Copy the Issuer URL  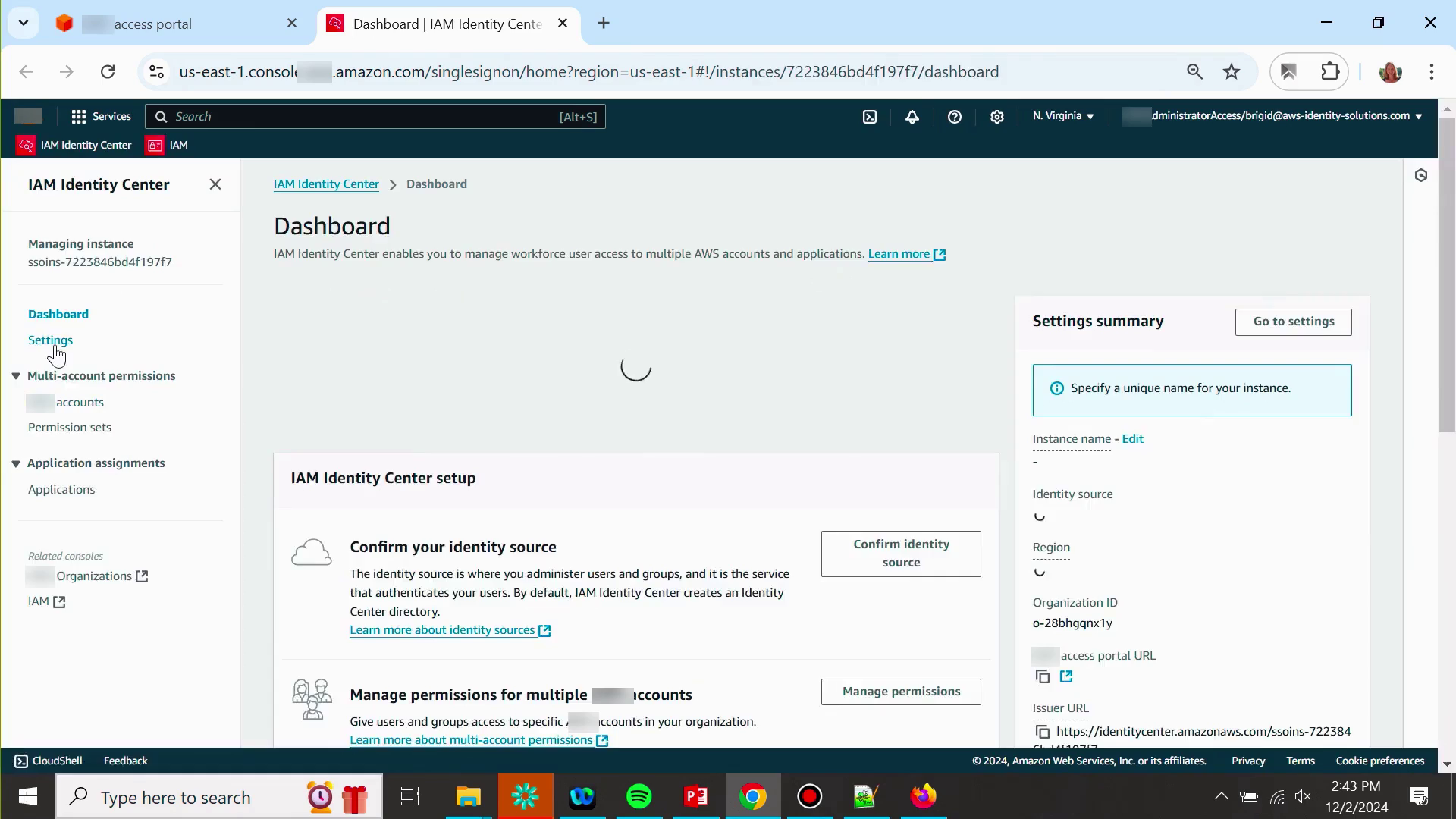tap(1043, 732)
